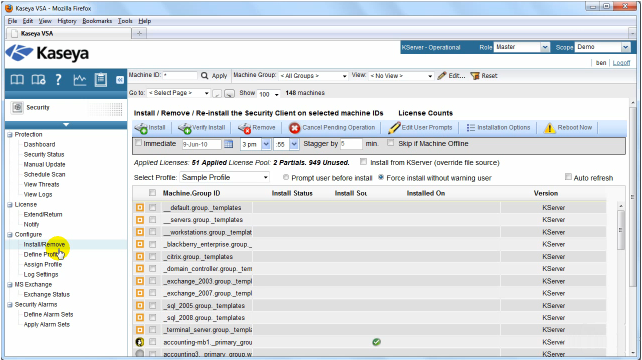Open the File menu
642x360 pixels.
[x=12, y=21]
